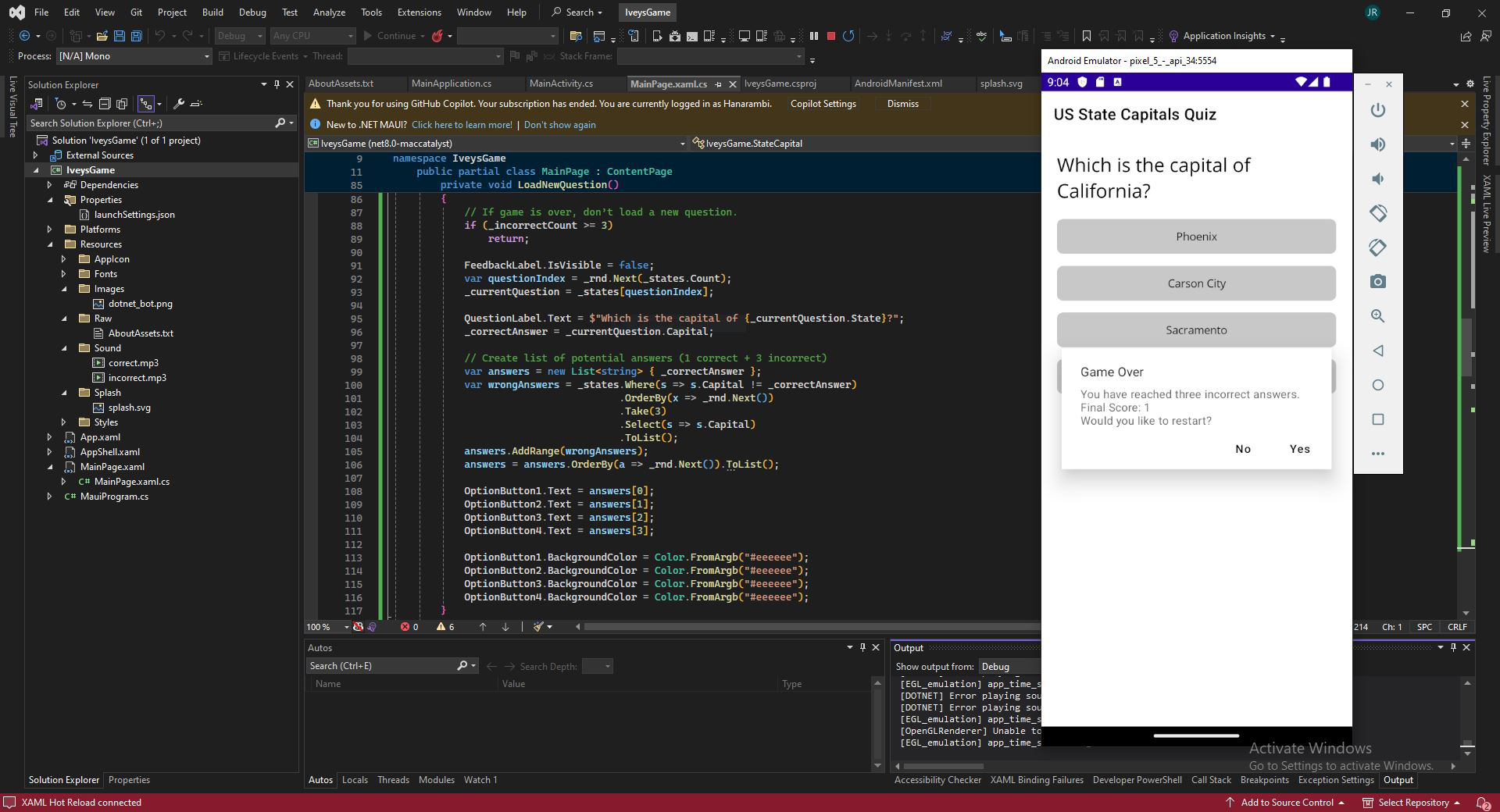Viewport: 1500px width, 812px height.
Task: Raise the emulator volume
Action: tap(1378, 144)
